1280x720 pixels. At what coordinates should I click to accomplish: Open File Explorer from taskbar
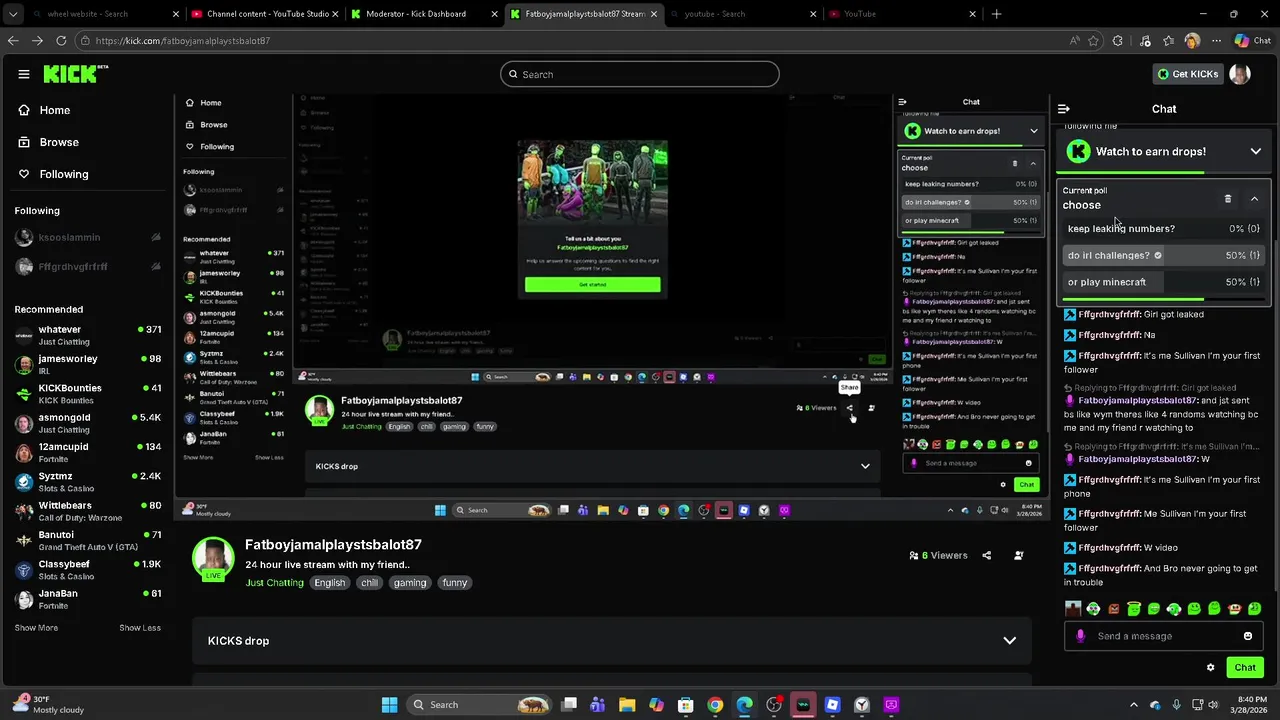(x=627, y=705)
